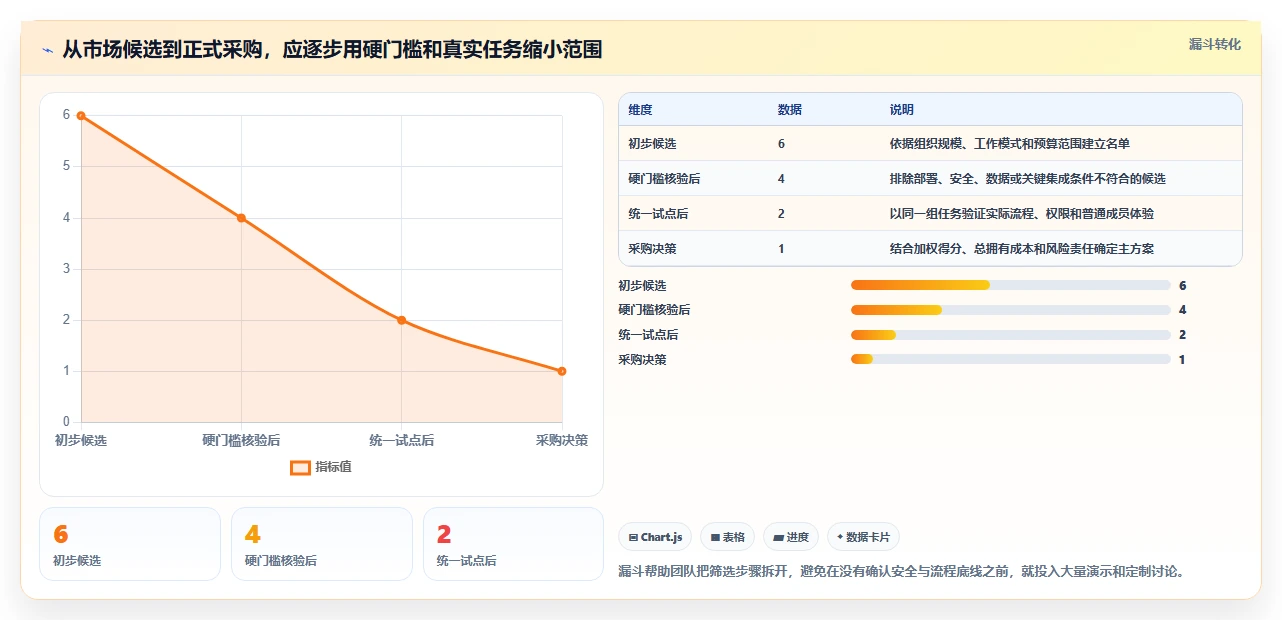Click the footer note starting 漏斗帮助团队
1282x620 pixels.
tap(902, 572)
